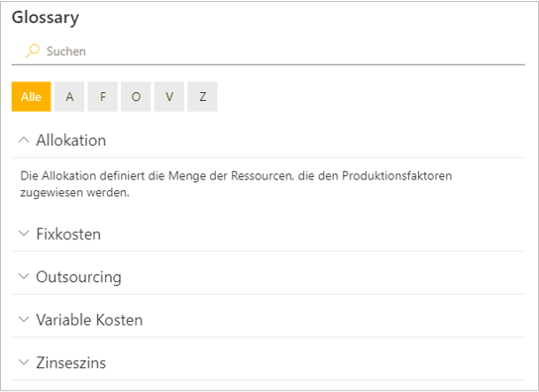Filter glossary by letter O

136,97
